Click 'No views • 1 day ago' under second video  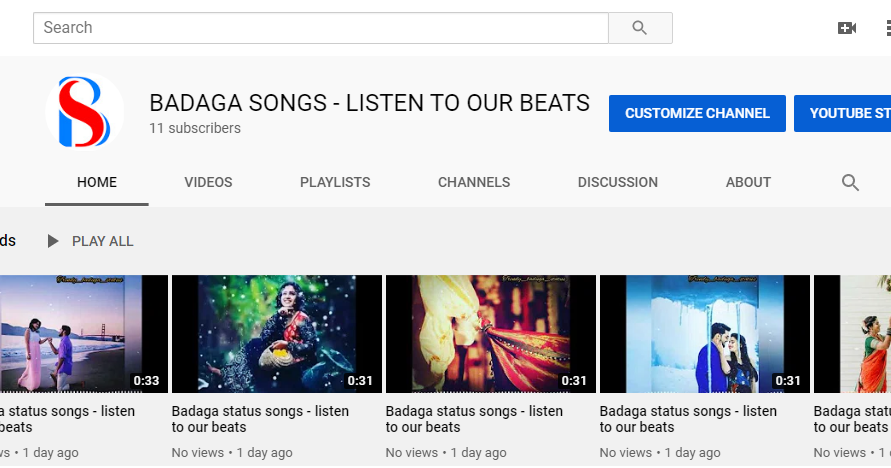click(x=232, y=453)
